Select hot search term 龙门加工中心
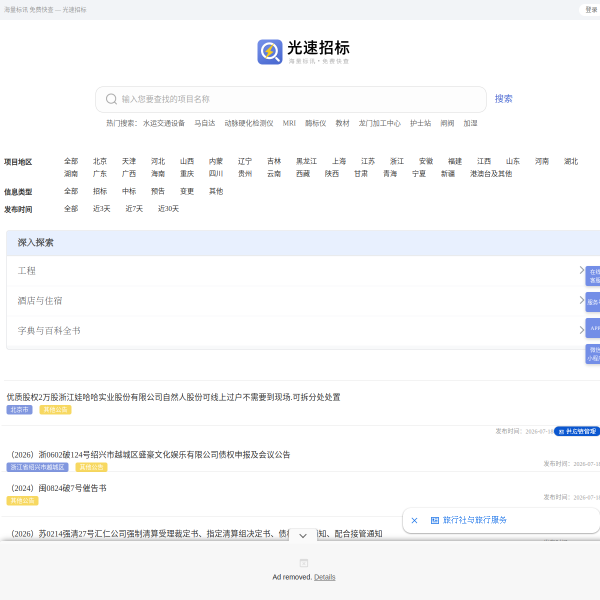 click(379, 123)
